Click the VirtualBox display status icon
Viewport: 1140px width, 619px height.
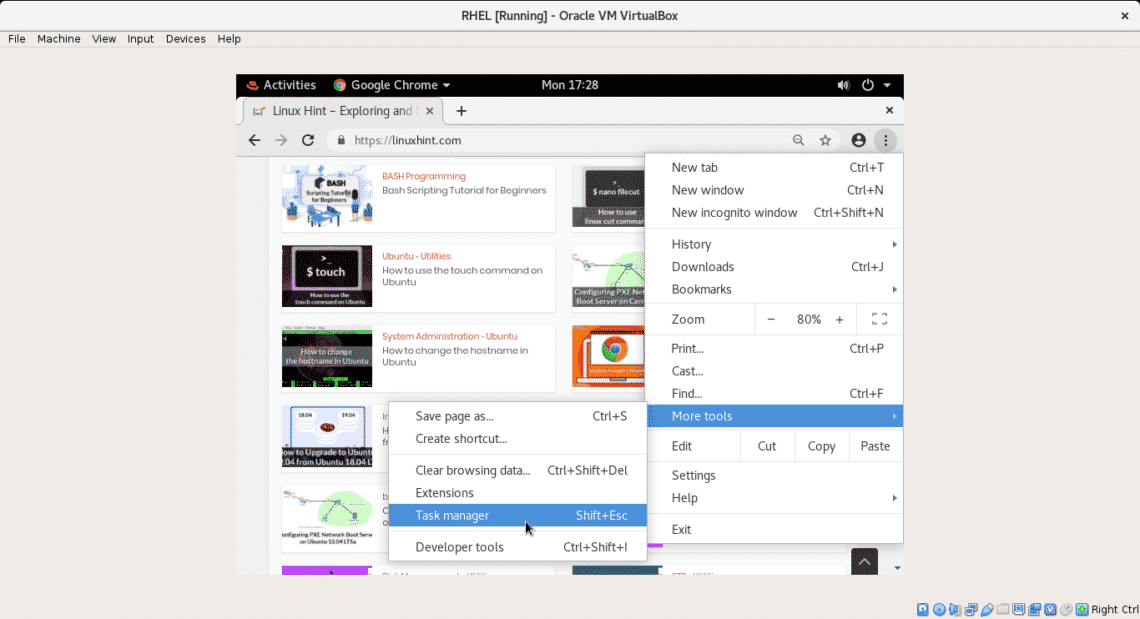(x=1019, y=610)
